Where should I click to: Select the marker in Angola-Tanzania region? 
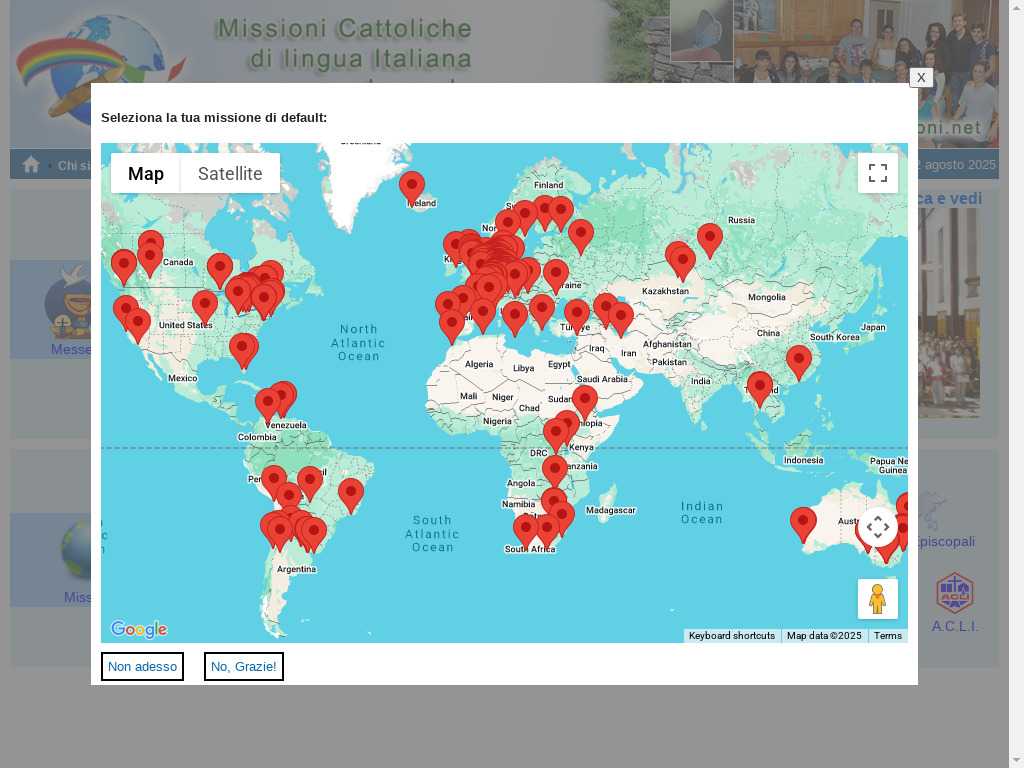pyautogui.click(x=554, y=472)
